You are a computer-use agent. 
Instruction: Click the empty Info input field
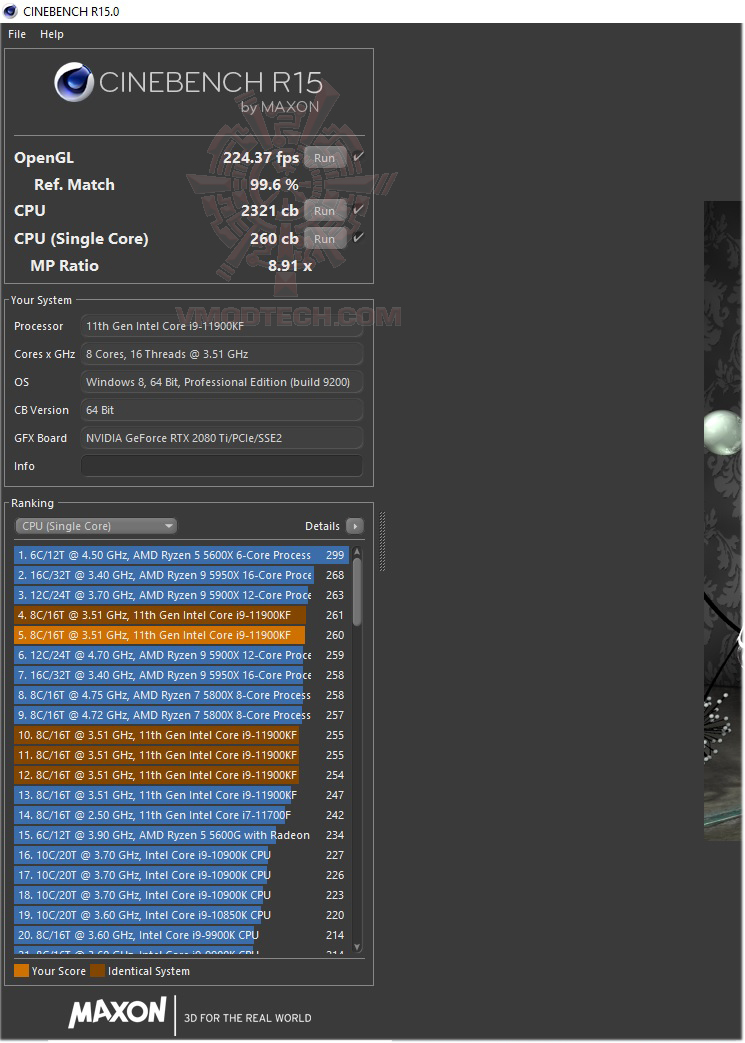tap(222, 466)
